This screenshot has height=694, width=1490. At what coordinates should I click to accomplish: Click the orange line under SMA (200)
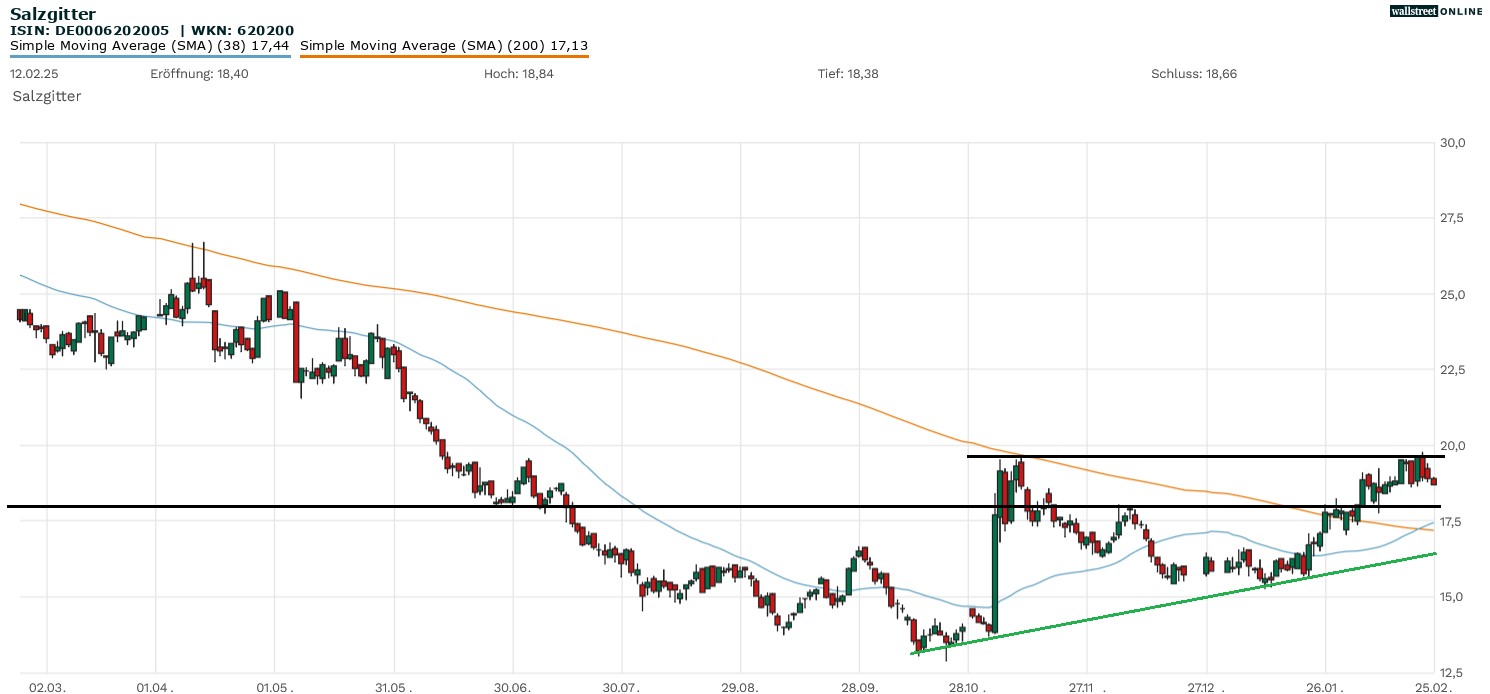coord(444,56)
